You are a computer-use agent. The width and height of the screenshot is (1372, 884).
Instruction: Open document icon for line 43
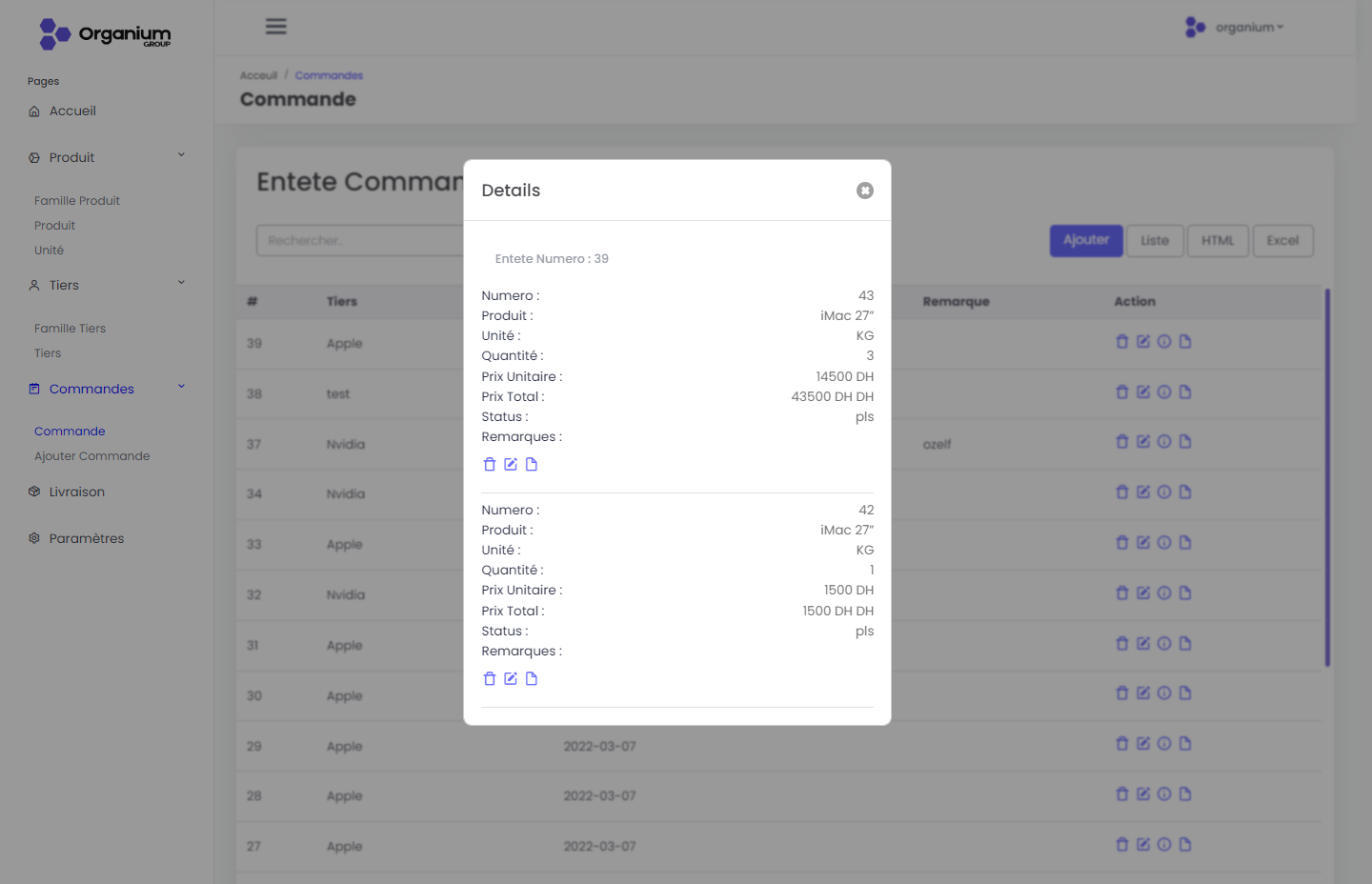[x=532, y=465]
